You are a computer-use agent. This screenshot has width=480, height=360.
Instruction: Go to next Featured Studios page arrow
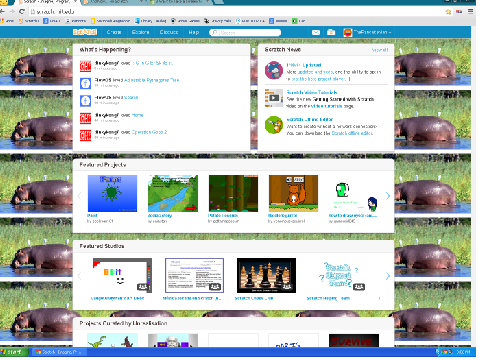pyautogui.click(x=388, y=276)
